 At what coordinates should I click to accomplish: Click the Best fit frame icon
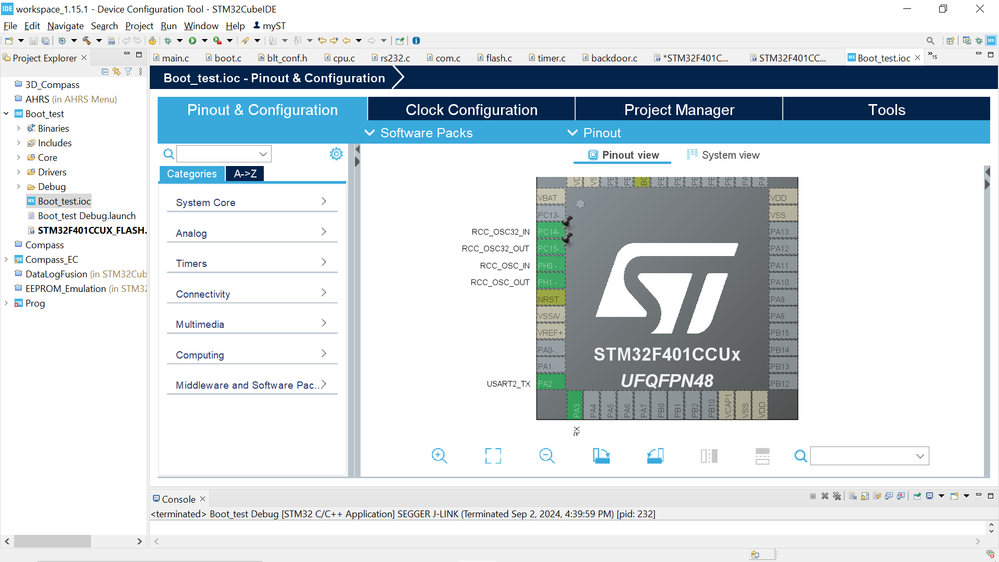click(x=493, y=456)
